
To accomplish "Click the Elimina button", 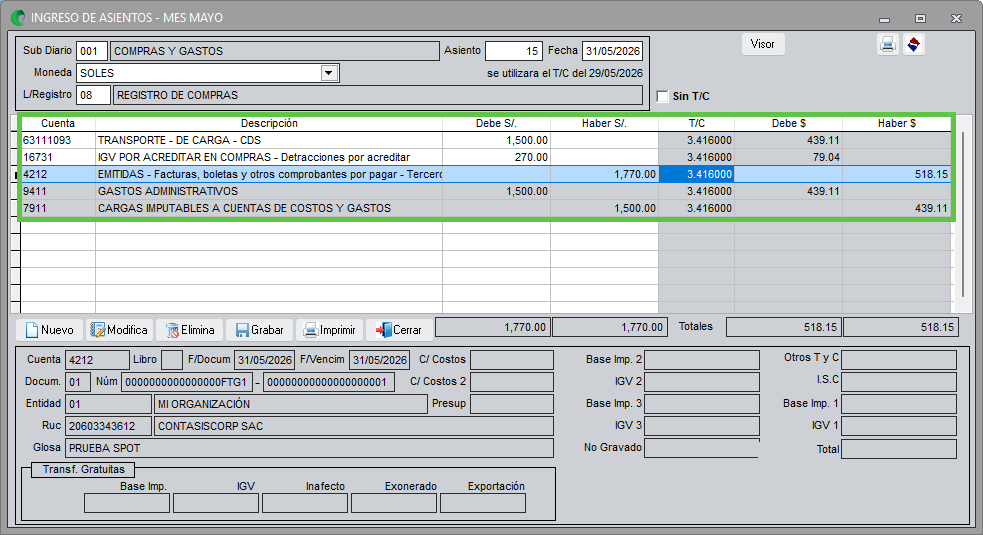I will point(189,330).
